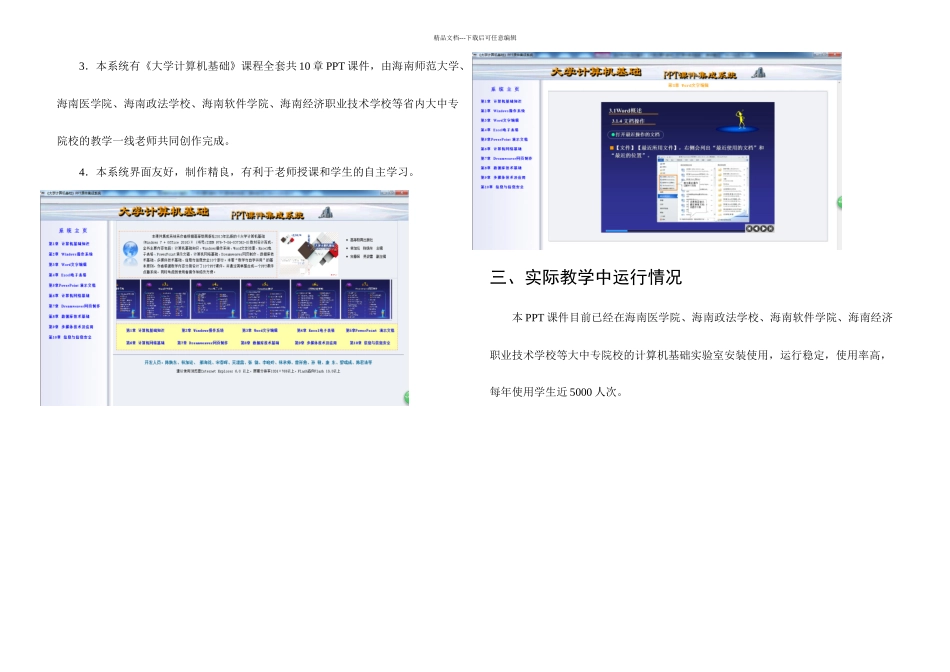The width and height of the screenshot is (950, 672).
Task: Open 系统主页 in the left courseware window
Action: tap(73, 231)
